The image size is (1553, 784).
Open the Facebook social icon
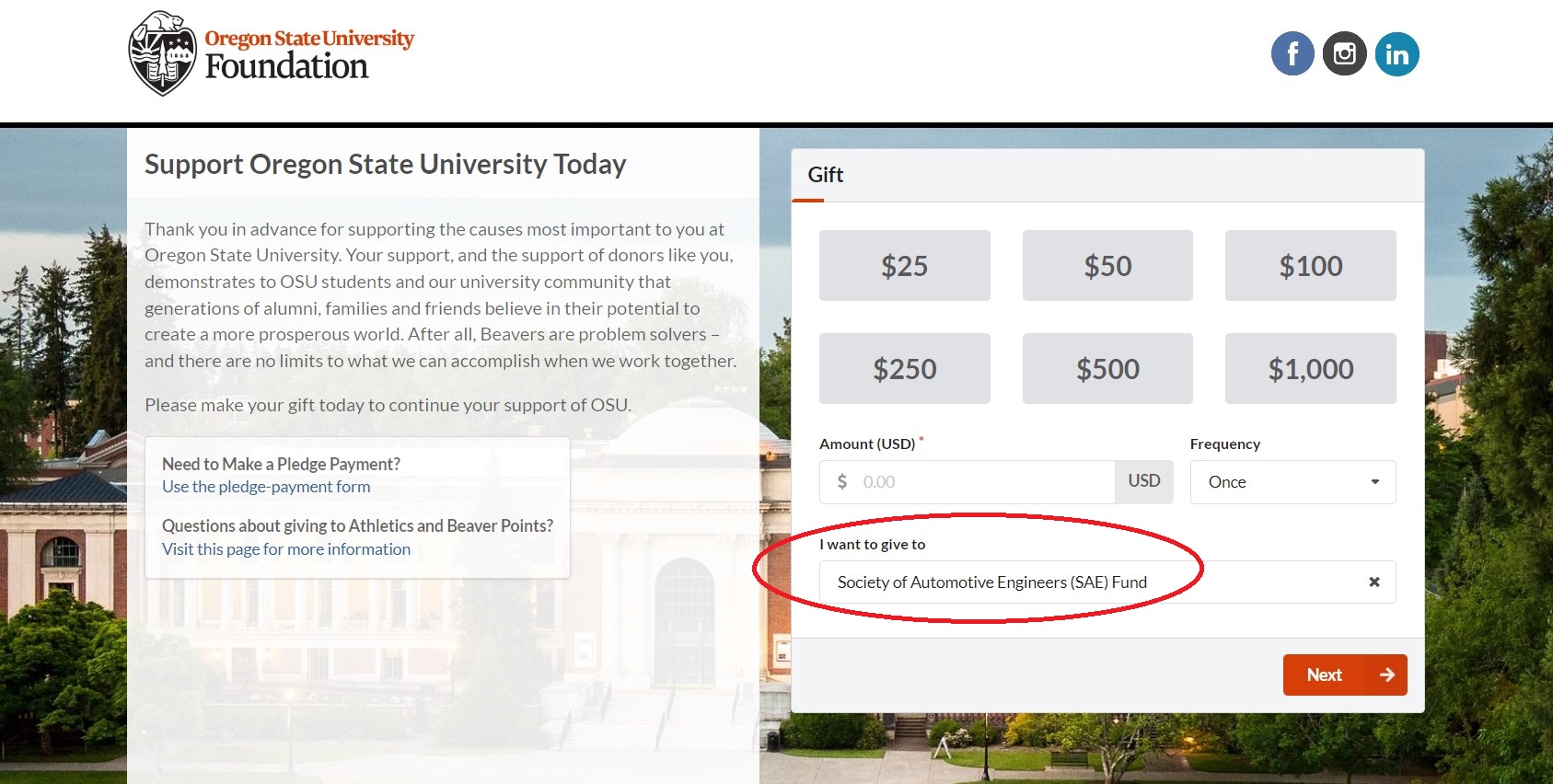pyautogui.click(x=1292, y=54)
